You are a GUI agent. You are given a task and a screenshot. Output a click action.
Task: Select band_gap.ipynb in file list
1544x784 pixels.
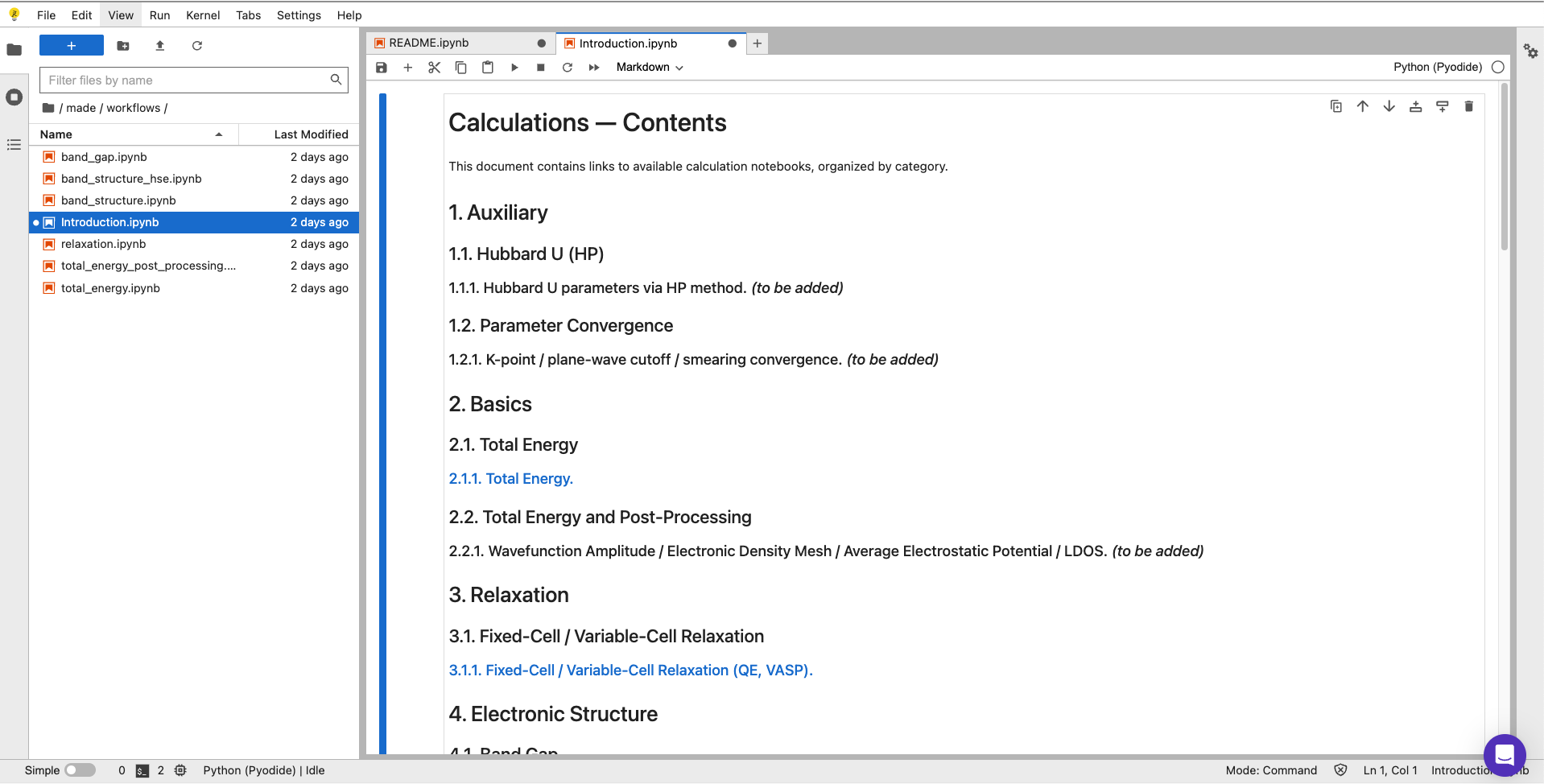pyautogui.click(x=194, y=157)
